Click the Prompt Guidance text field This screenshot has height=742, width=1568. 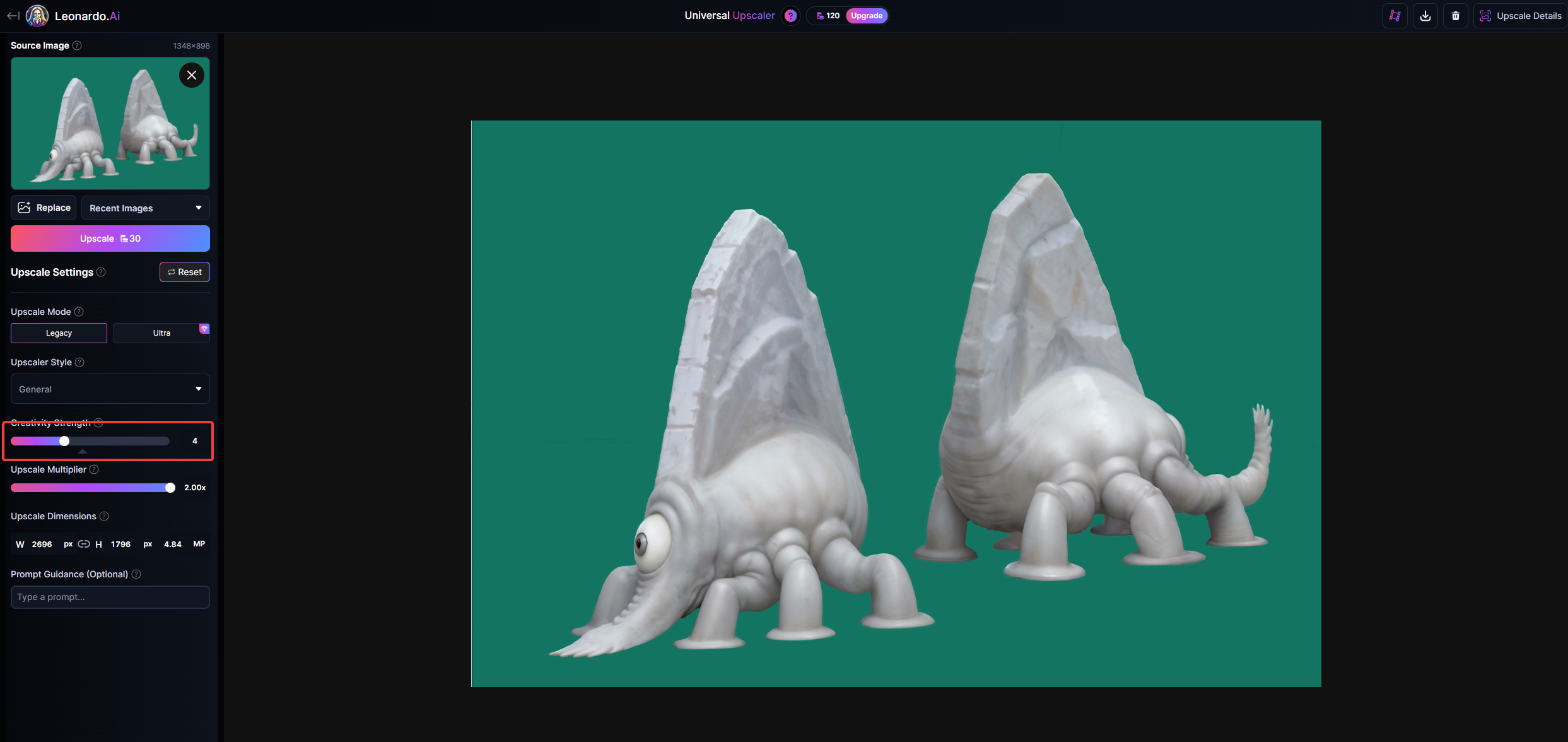click(x=110, y=597)
